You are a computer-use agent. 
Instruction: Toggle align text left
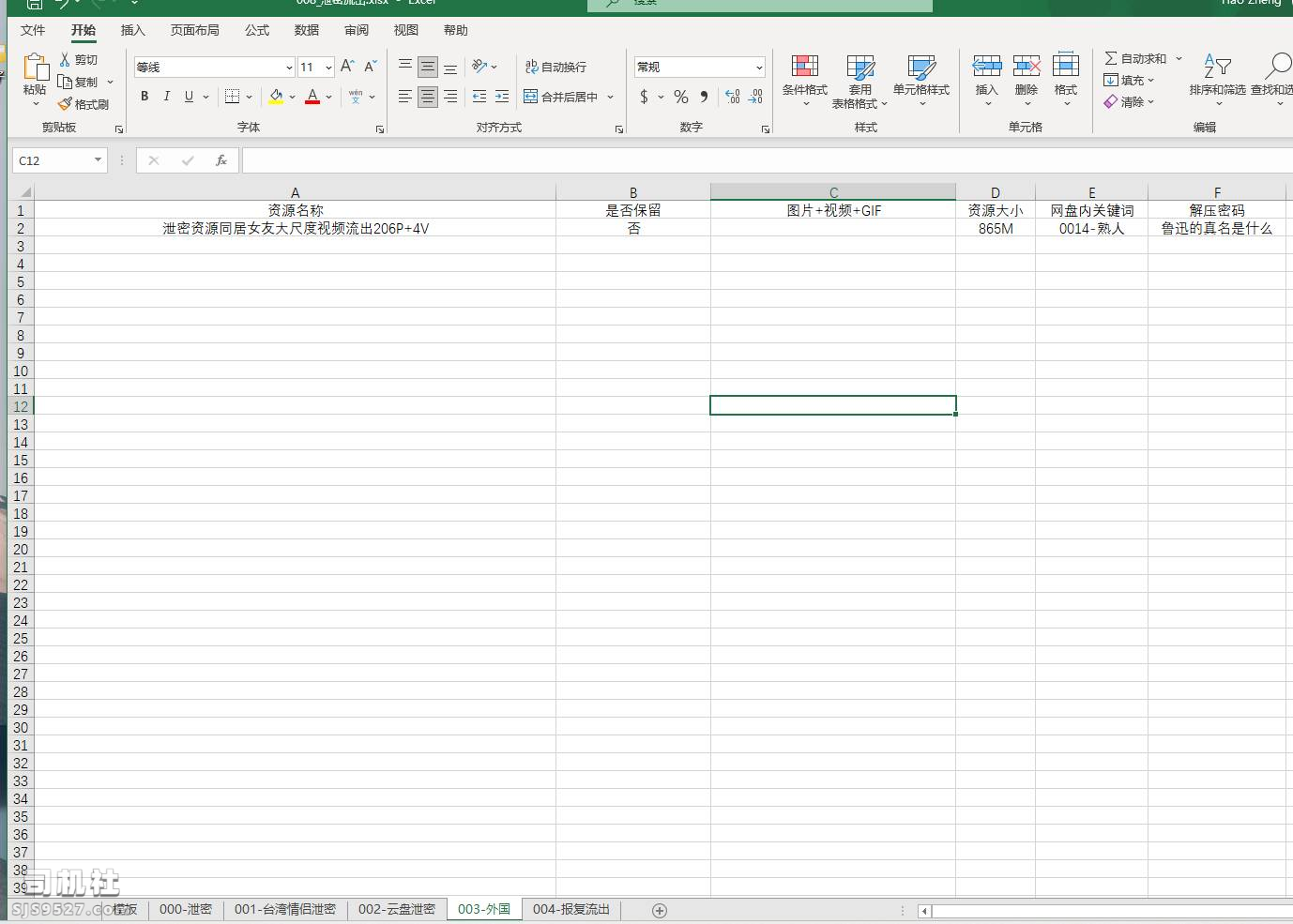[405, 97]
